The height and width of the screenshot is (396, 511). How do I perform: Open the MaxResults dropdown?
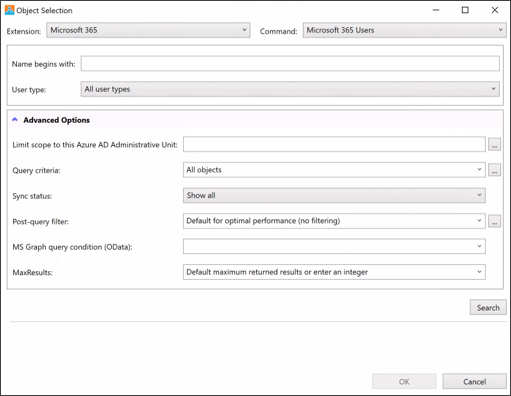tap(334, 272)
